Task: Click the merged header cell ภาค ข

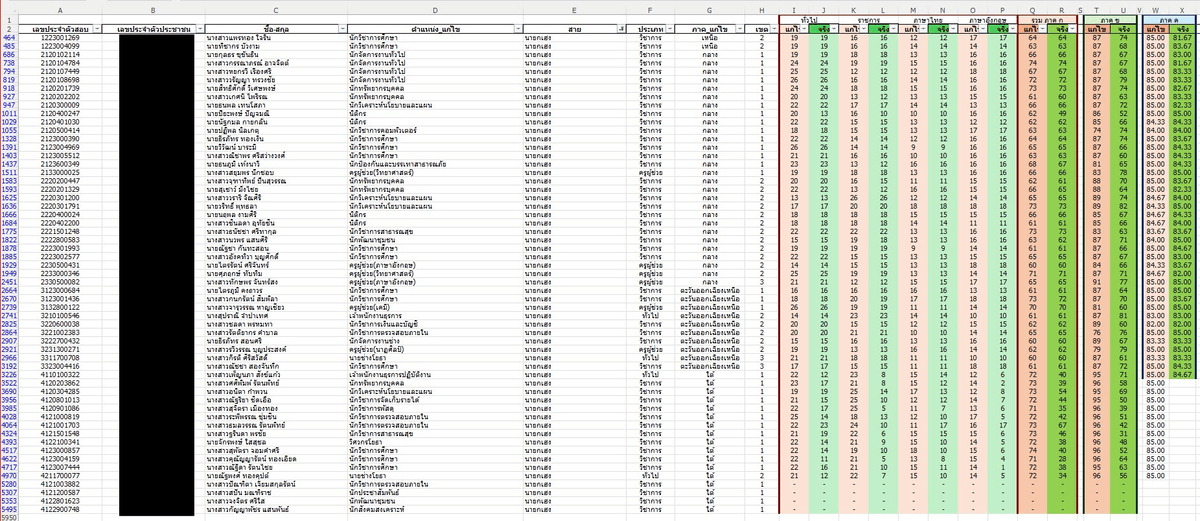Action: (1110, 20)
